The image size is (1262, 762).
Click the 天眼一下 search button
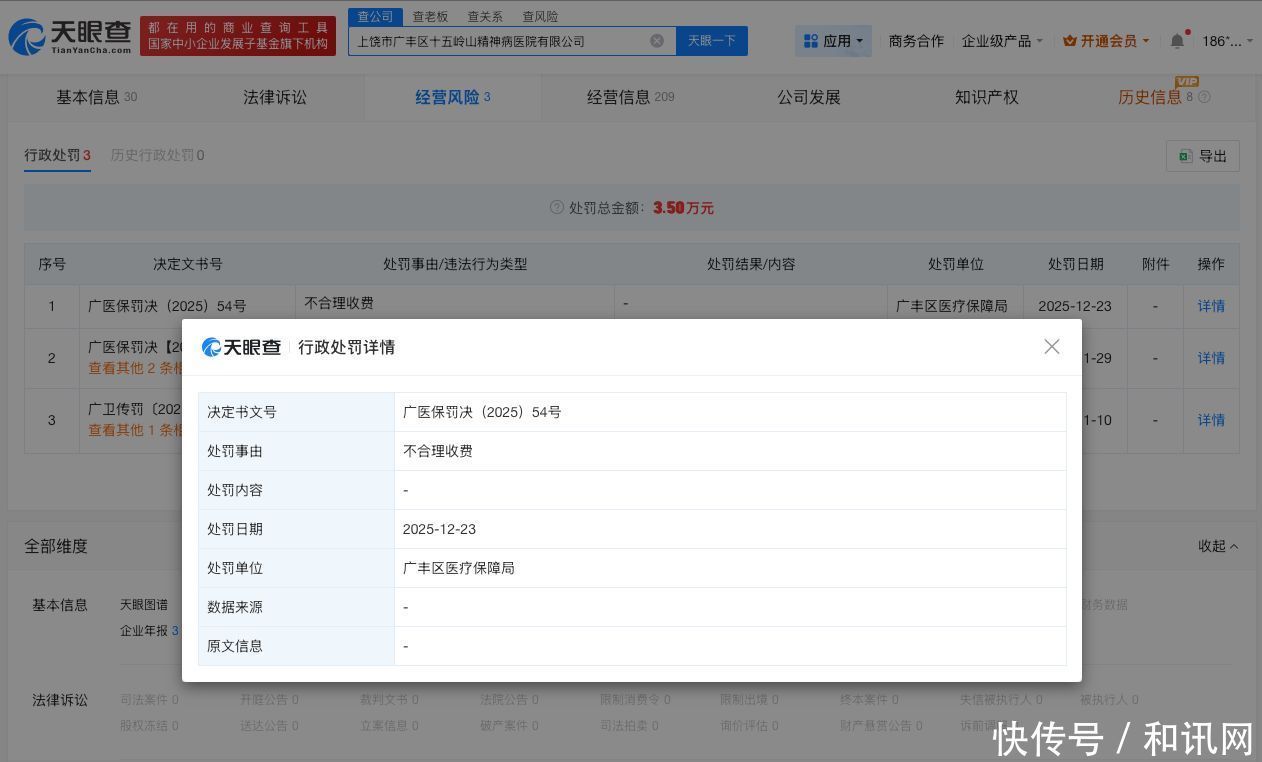click(712, 41)
